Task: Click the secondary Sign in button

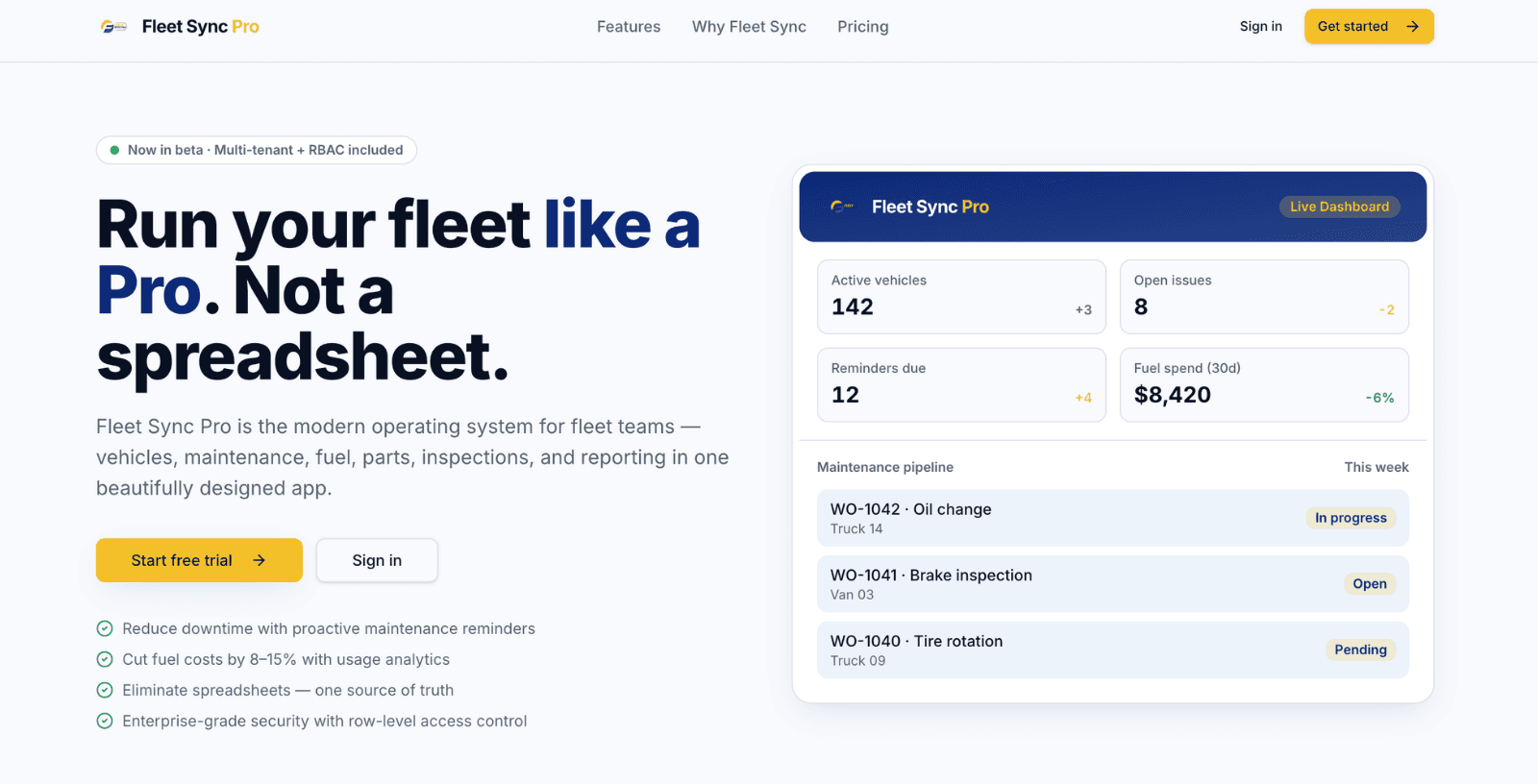Action: click(x=376, y=560)
